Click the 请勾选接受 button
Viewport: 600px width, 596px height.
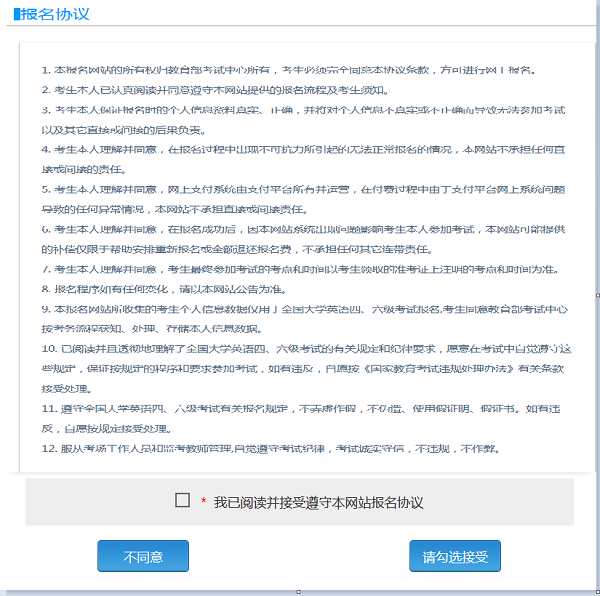coord(455,556)
